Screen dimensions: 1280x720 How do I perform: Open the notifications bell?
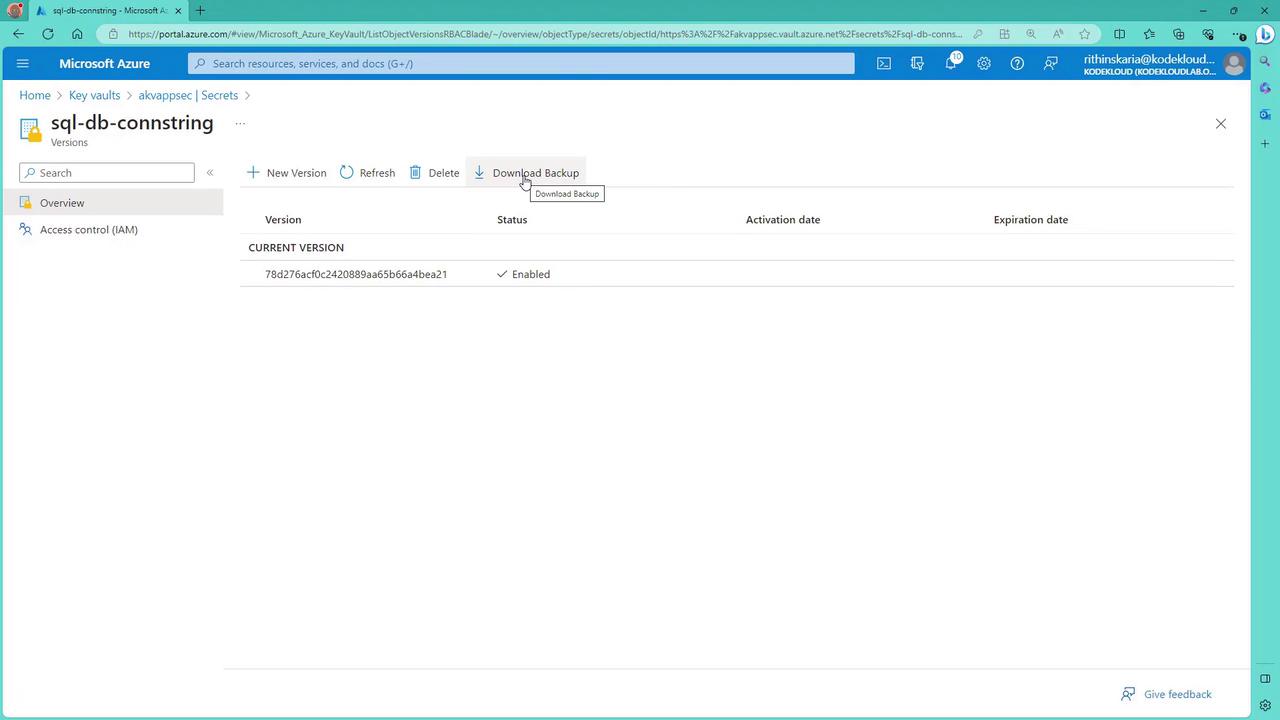(951, 63)
